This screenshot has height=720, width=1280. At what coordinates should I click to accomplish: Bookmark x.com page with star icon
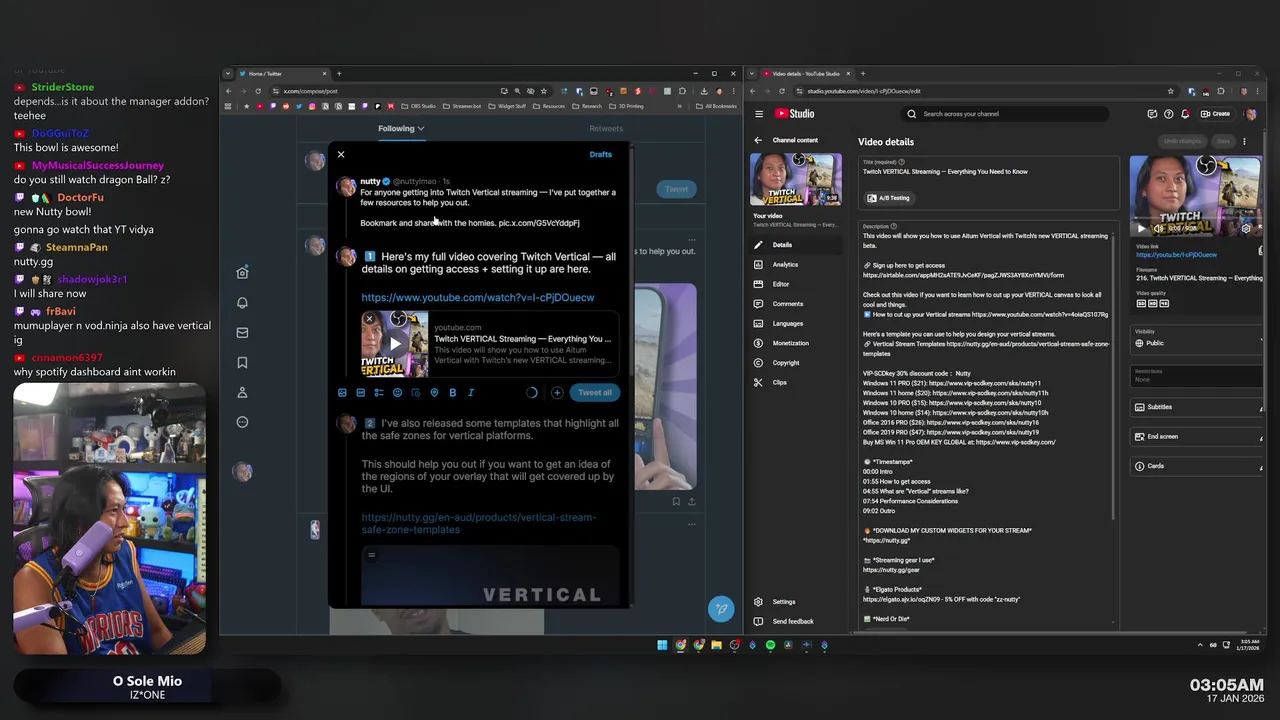(x=545, y=91)
